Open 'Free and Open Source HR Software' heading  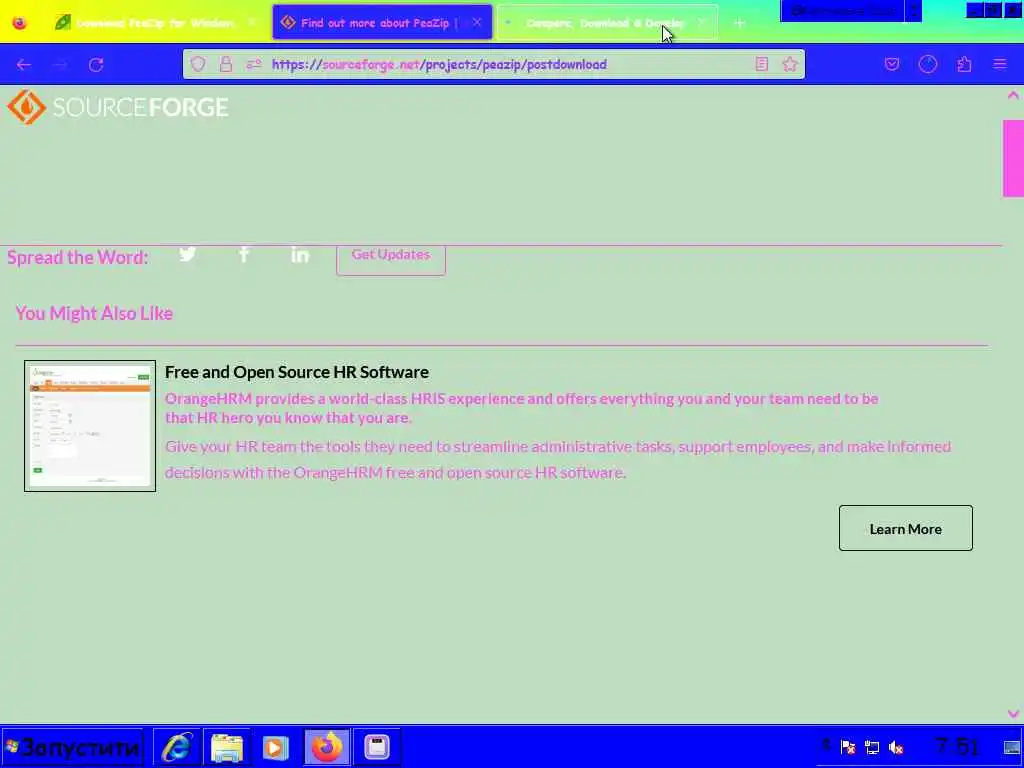click(x=296, y=372)
